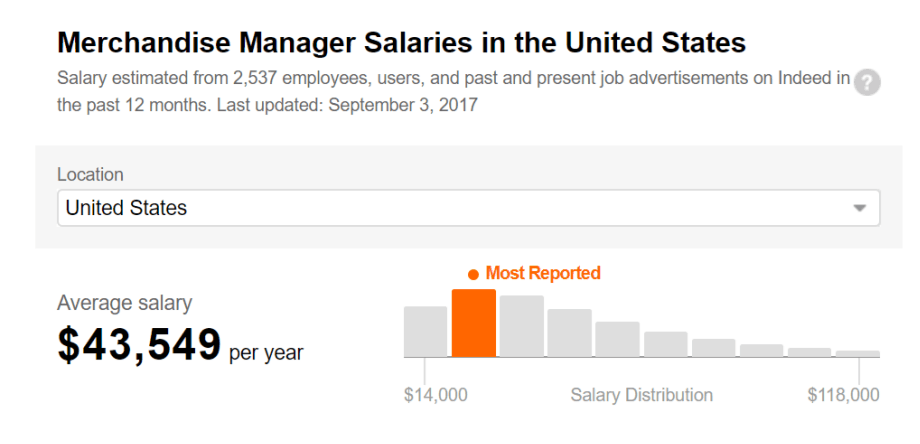
Task: Click the orange dot beside Most Reported
Action: coord(473,274)
